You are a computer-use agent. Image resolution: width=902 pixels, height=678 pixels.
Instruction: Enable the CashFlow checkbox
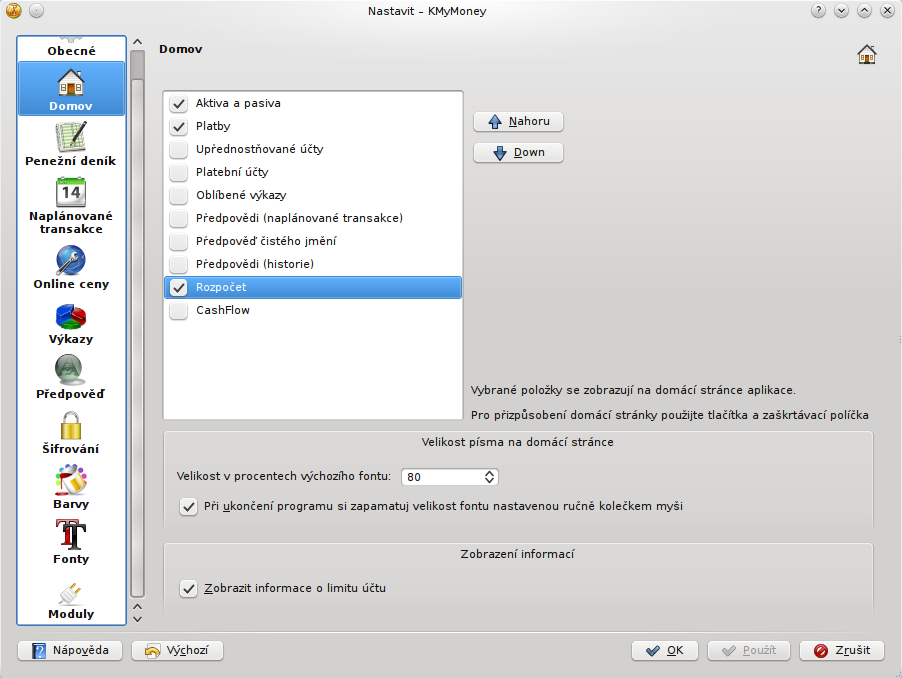click(179, 311)
